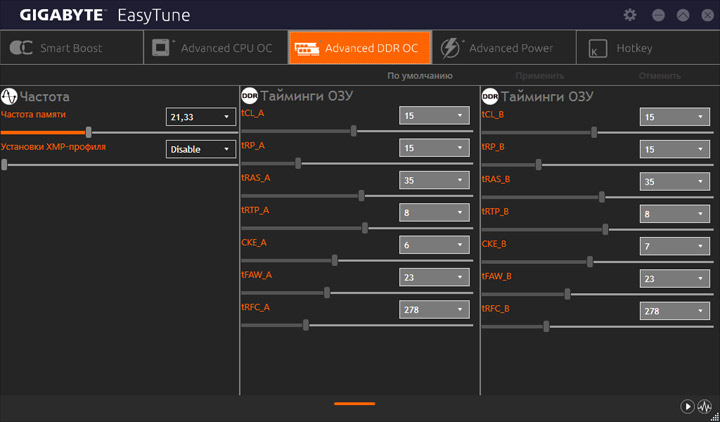
Task: Click the tRAS_B slider handle
Action: 602,197
